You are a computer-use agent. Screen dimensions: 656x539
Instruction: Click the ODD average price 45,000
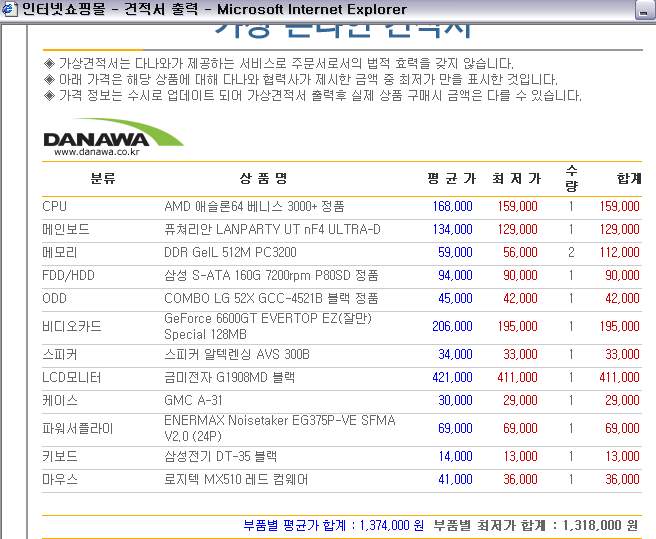coord(455,298)
